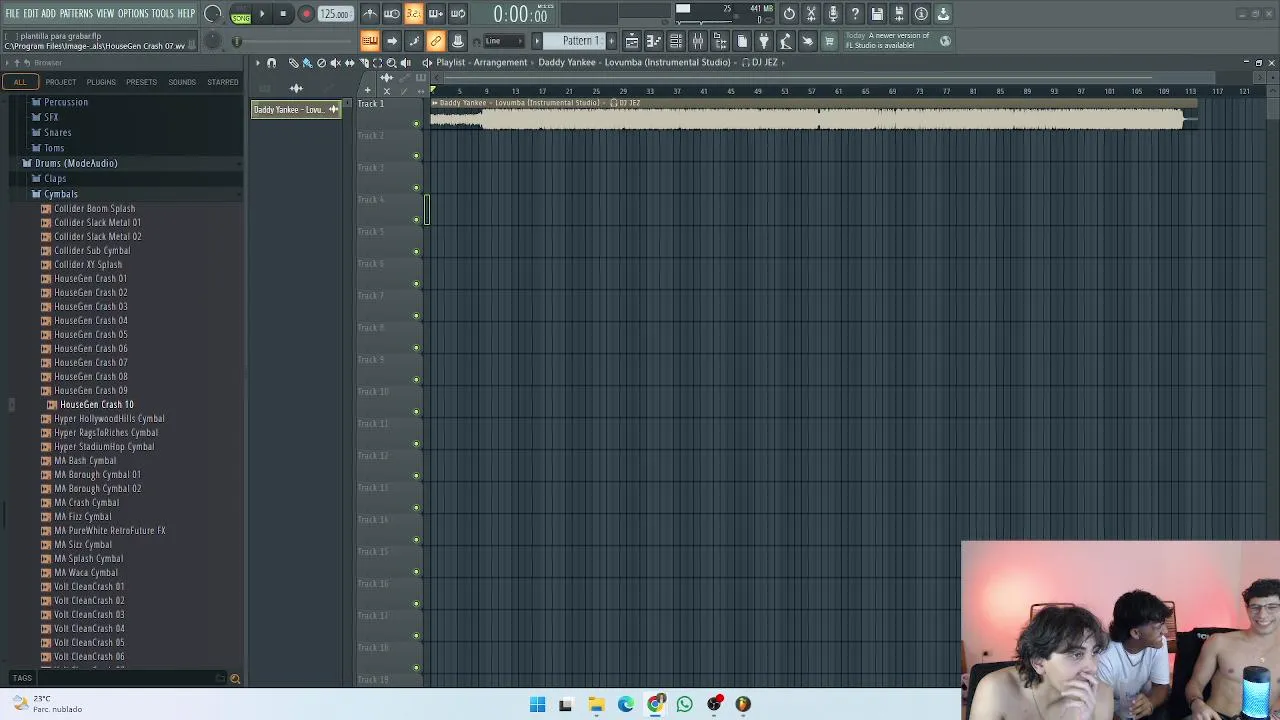The image size is (1280, 720).
Task: Toggle the record button
Action: (x=306, y=14)
